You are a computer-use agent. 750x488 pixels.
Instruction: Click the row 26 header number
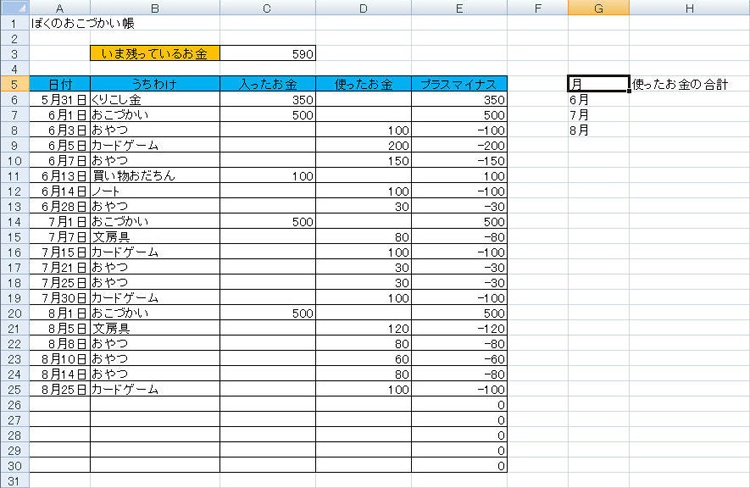14,405
